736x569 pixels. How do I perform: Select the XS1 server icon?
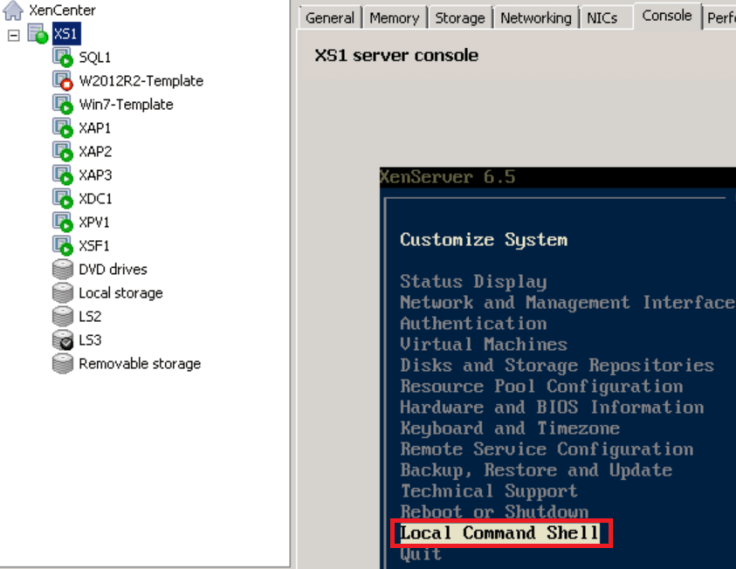pos(38,35)
